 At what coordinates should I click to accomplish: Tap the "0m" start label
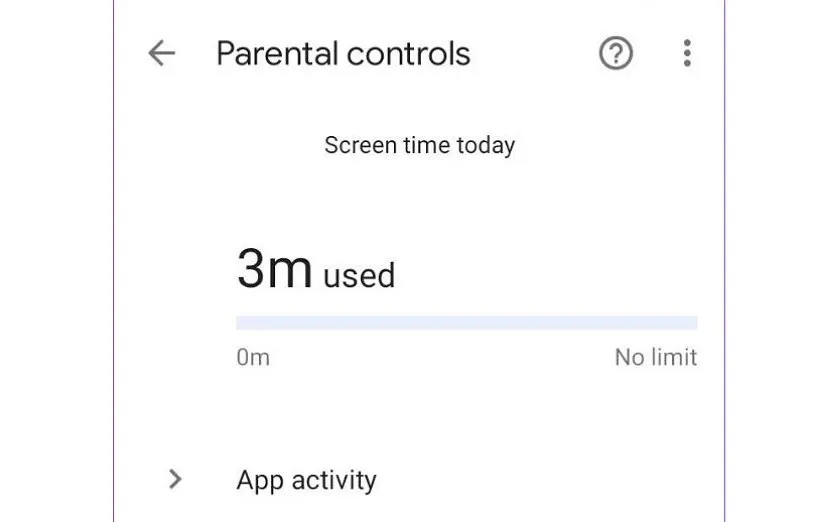pos(253,357)
